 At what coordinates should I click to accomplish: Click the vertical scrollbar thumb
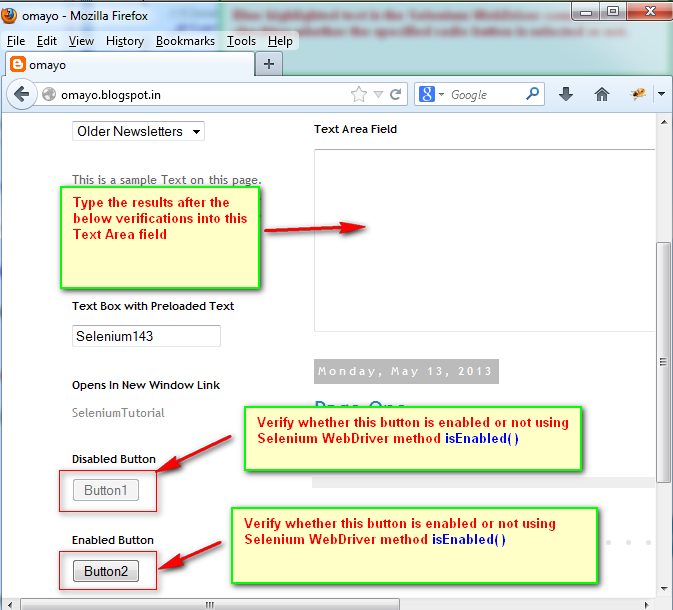664,362
